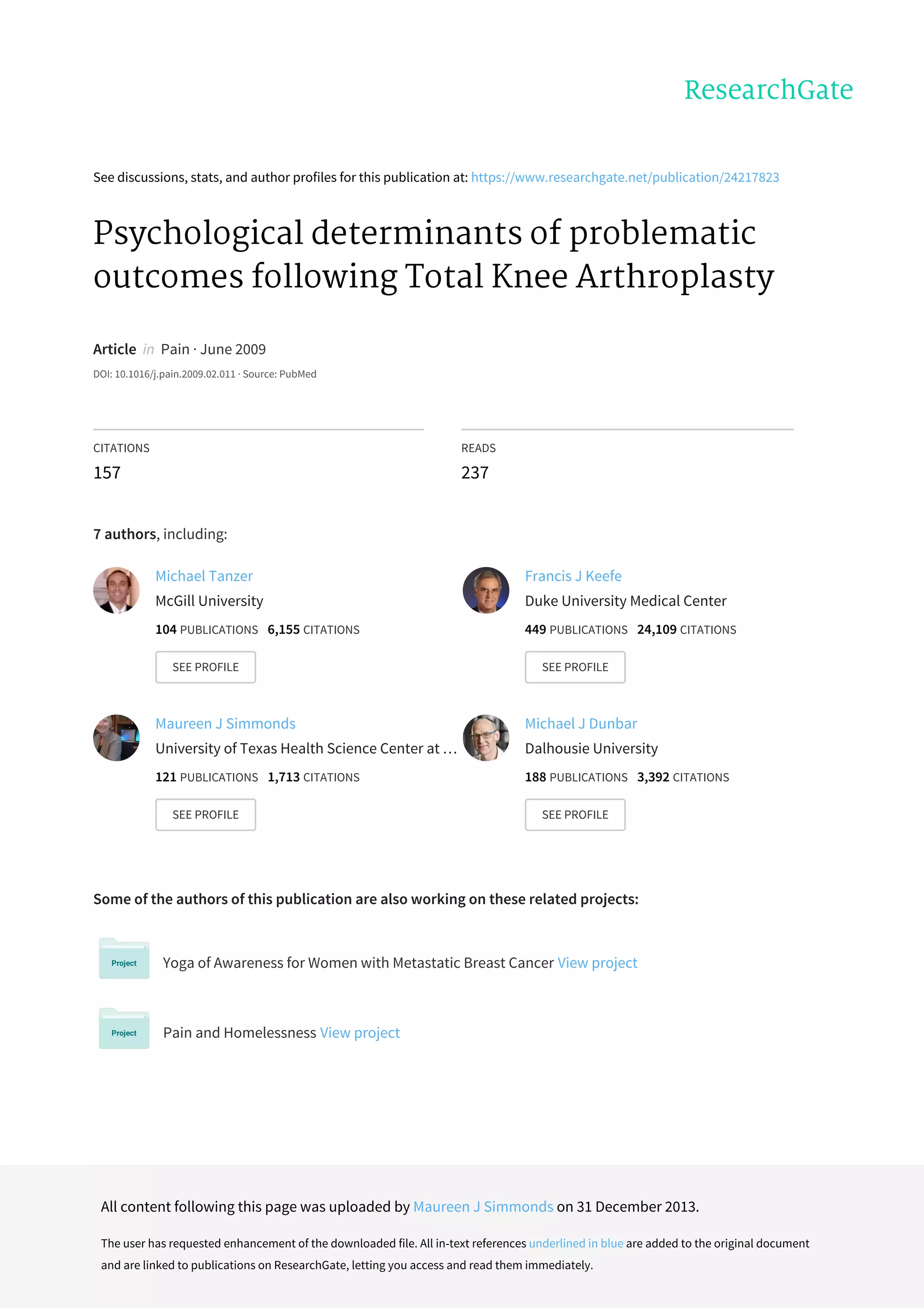
Task: Click the ResearchGate logo
Action: 768,90
